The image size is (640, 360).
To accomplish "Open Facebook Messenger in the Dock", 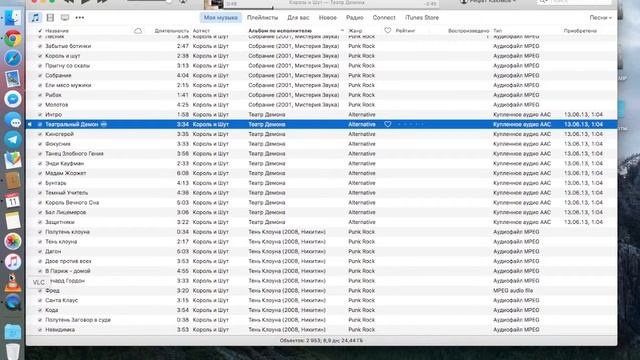I will click(x=13, y=99).
